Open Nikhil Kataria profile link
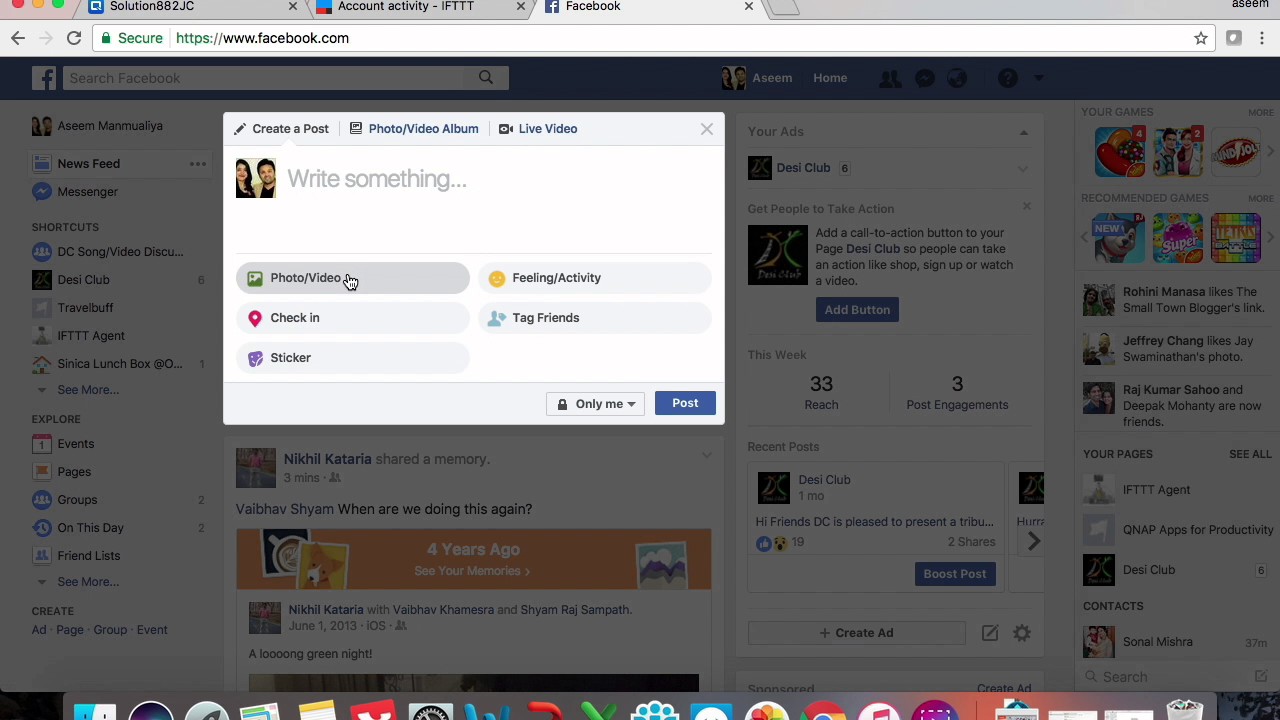Image resolution: width=1280 pixels, height=720 pixels. coord(327,459)
